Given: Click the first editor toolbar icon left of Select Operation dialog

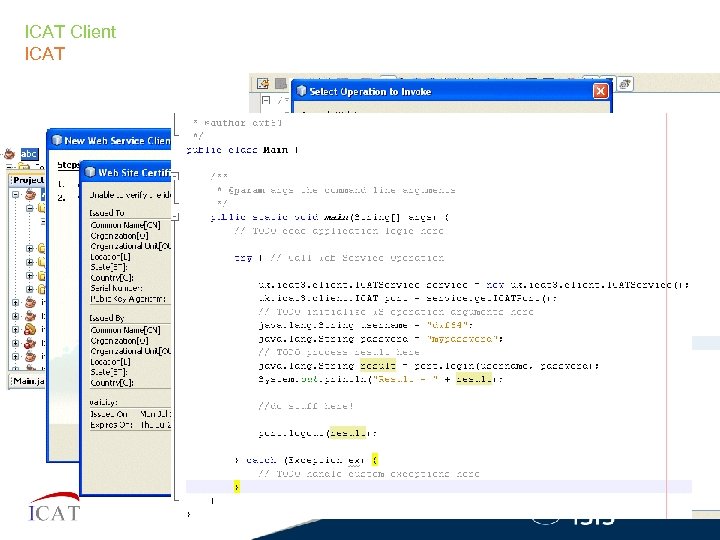Looking at the screenshot, I should click(x=263, y=84).
